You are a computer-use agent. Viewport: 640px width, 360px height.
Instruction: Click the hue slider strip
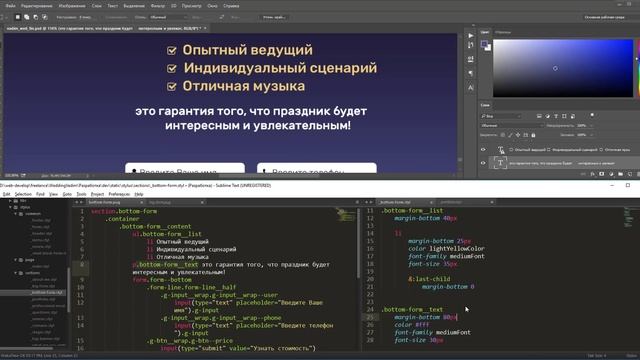pyautogui.click(x=638, y=68)
